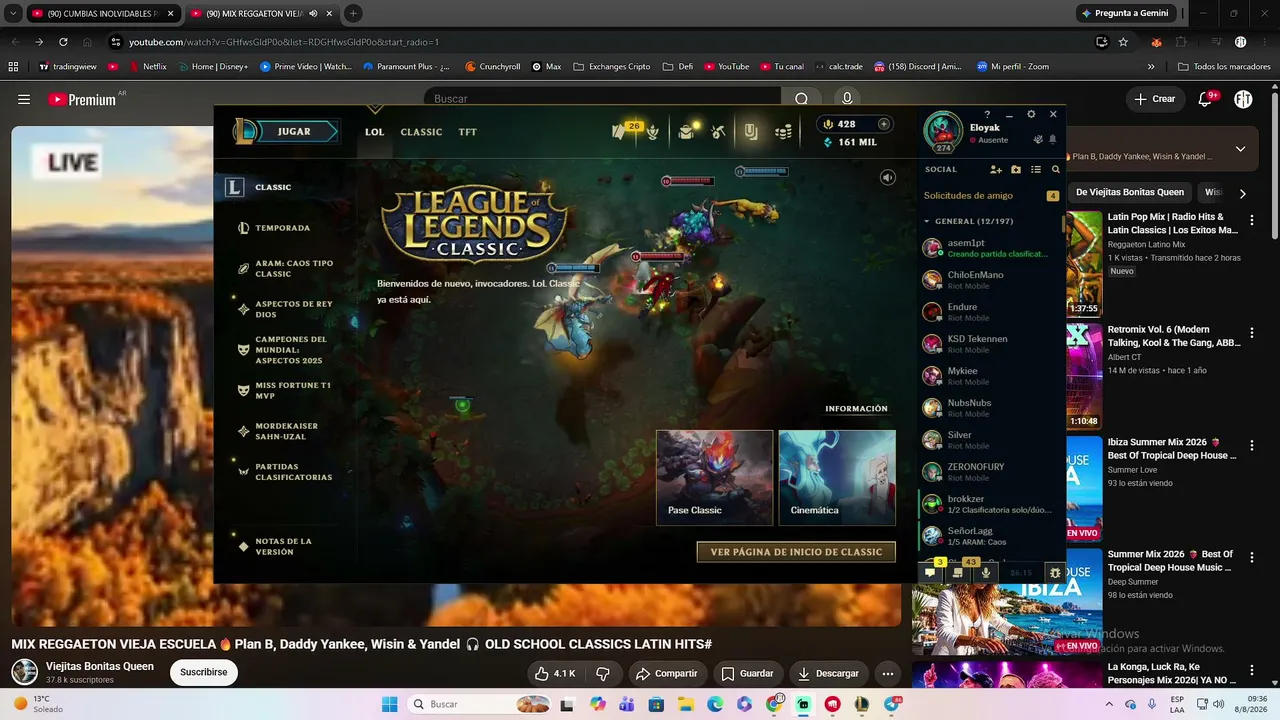
Task: Report a bug with the bug icon
Action: tap(1054, 572)
